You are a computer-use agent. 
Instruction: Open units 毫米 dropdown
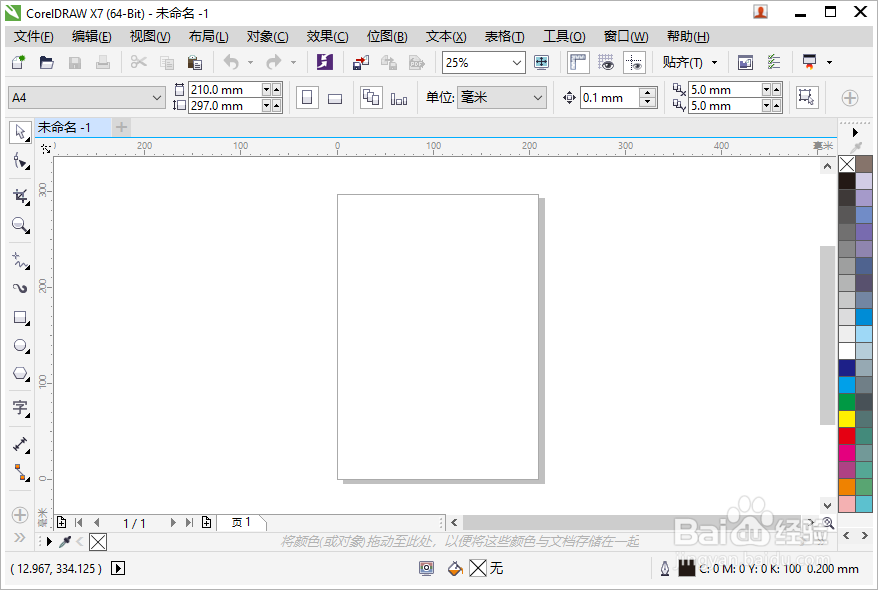tap(538, 97)
